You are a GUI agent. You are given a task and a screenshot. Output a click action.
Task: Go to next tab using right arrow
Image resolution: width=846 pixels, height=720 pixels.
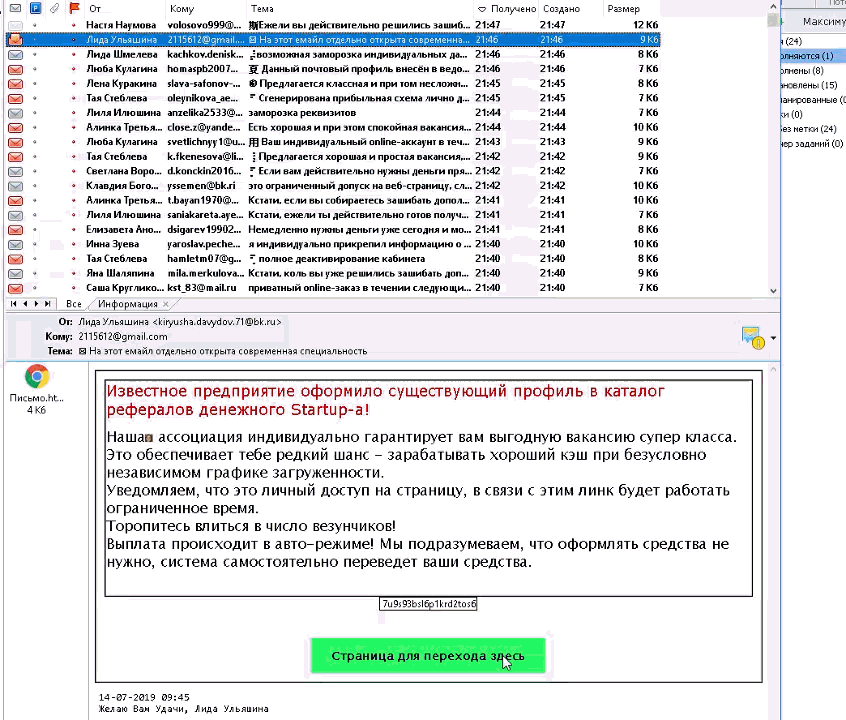[x=36, y=304]
